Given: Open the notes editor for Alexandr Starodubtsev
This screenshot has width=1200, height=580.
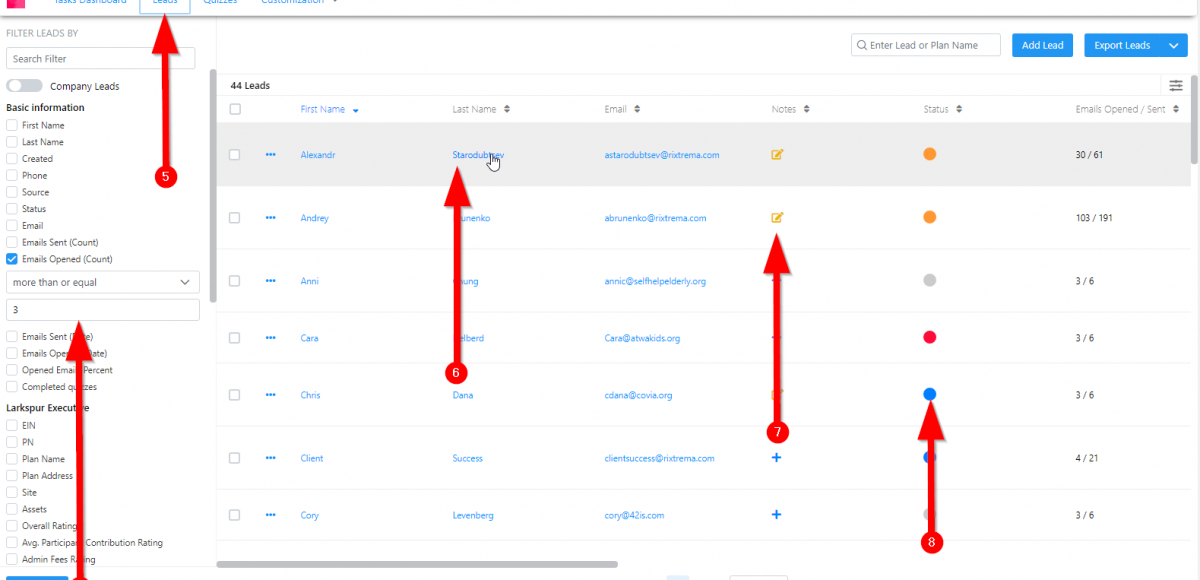Looking at the screenshot, I should pos(777,155).
